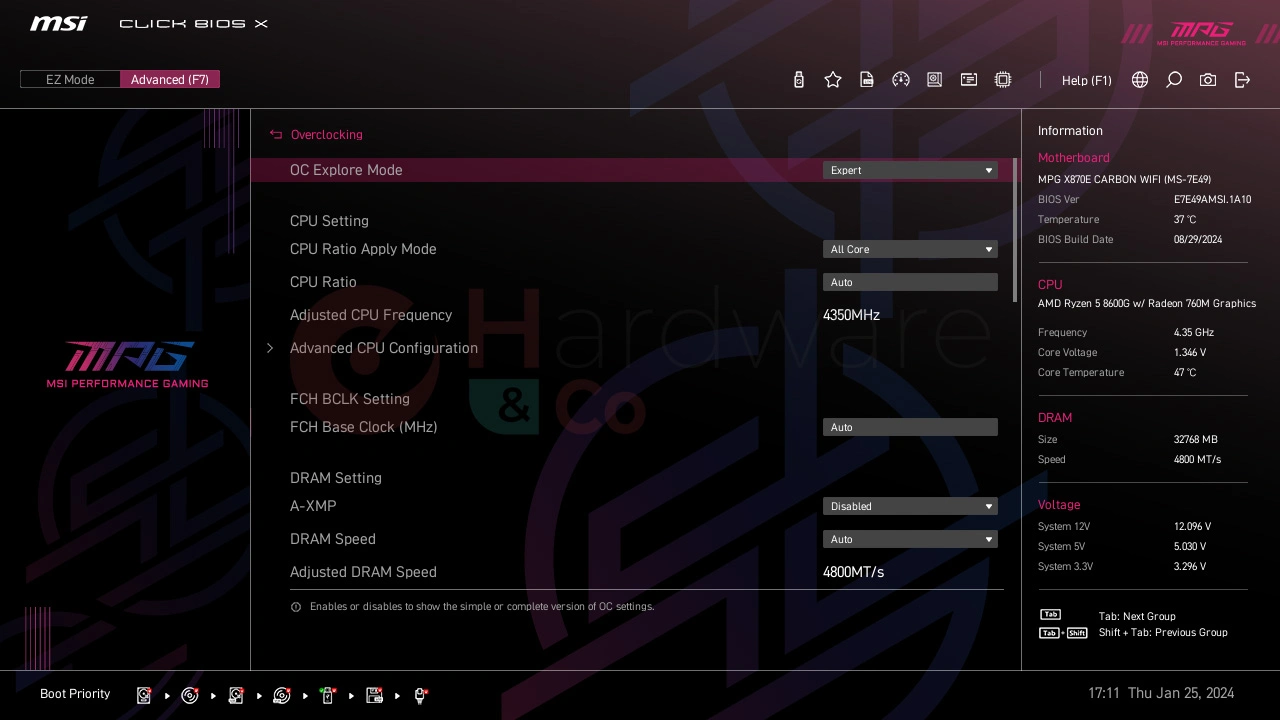Viewport: 1280px width, 720px height.
Task: Select the network boot priority icon
Action: pyautogui.click(x=421, y=695)
